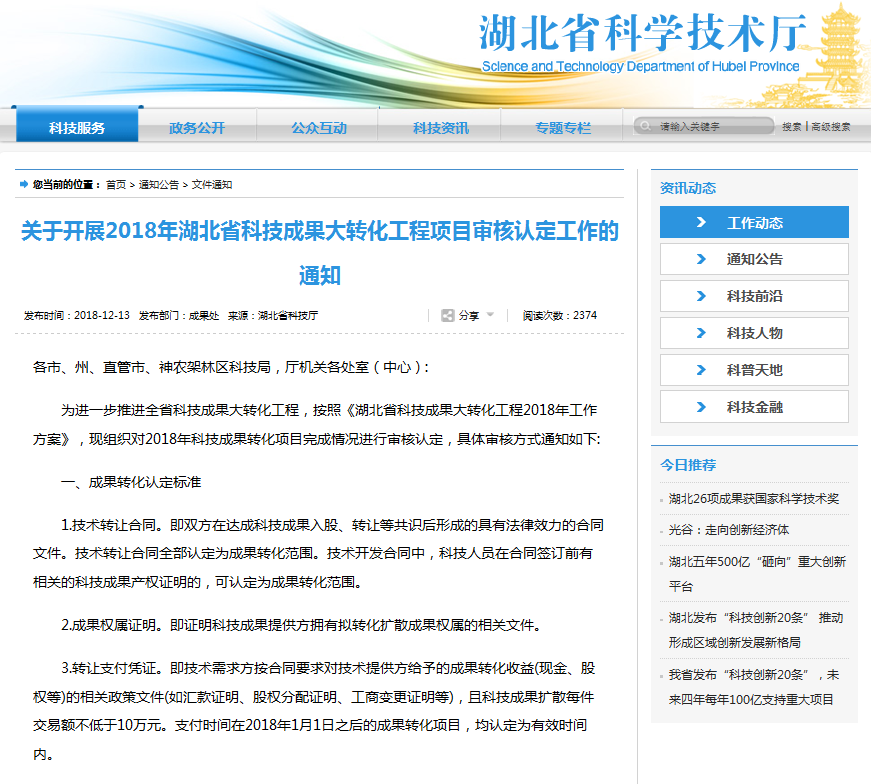Open 高级搜索 advanced search
The width and height of the screenshot is (871, 784).
coord(830,127)
